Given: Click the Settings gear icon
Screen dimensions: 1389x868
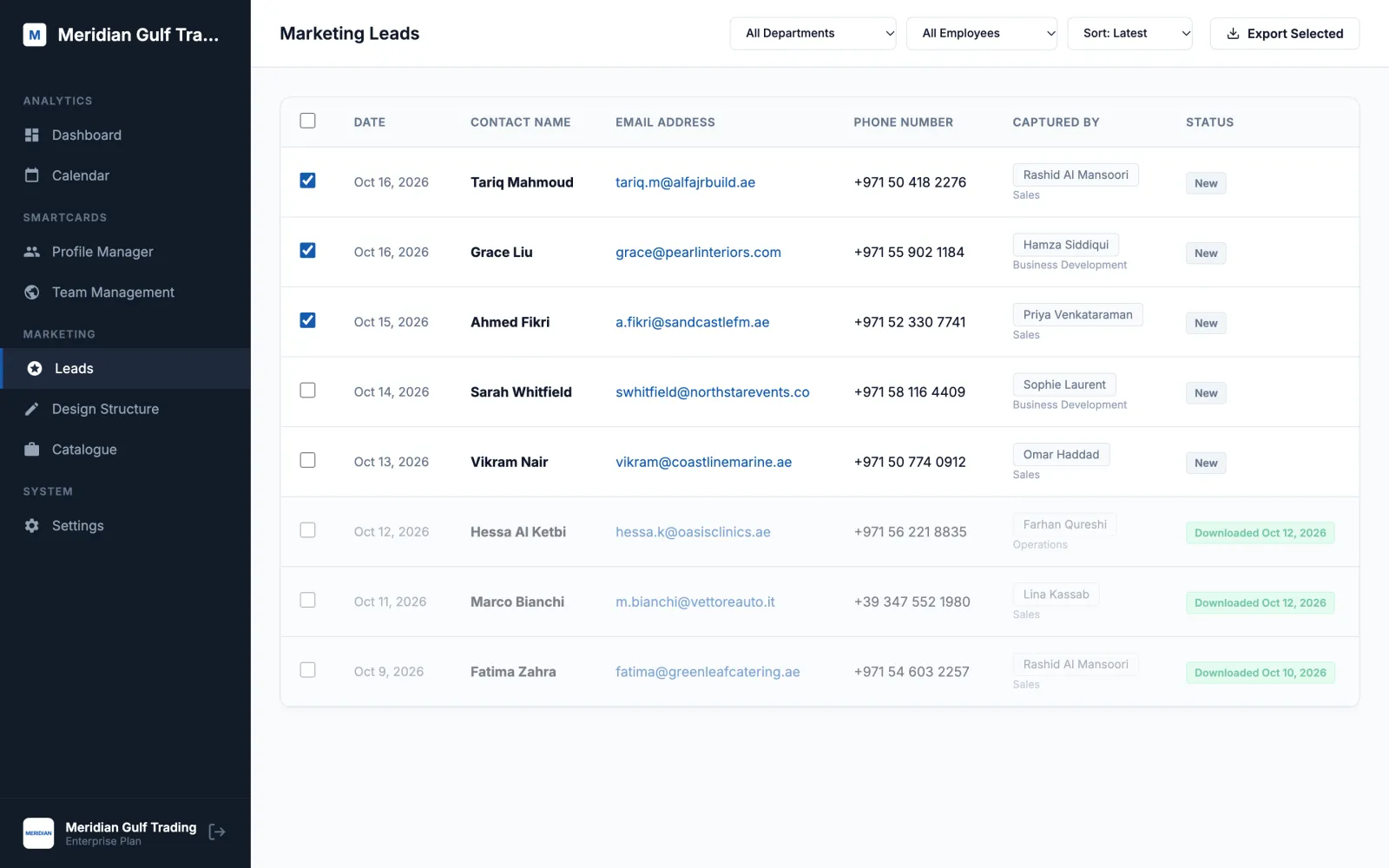Looking at the screenshot, I should click(32, 526).
